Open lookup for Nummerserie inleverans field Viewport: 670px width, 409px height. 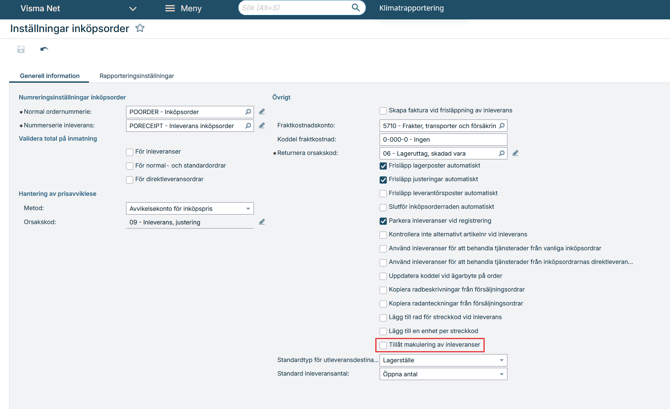pyautogui.click(x=248, y=126)
